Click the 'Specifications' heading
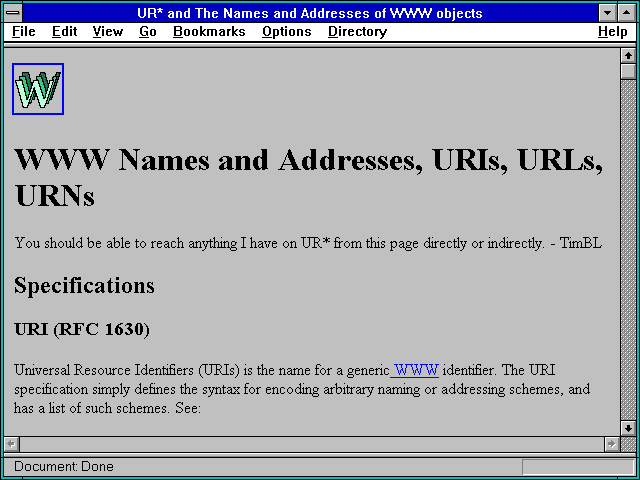The width and height of the screenshot is (640, 480). pos(84,286)
